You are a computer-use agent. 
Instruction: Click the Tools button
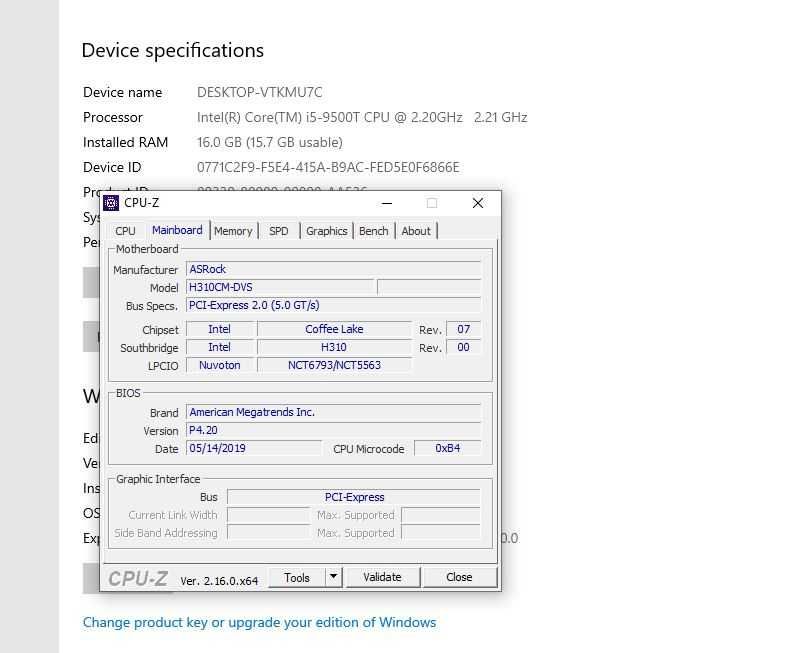click(x=297, y=578)
